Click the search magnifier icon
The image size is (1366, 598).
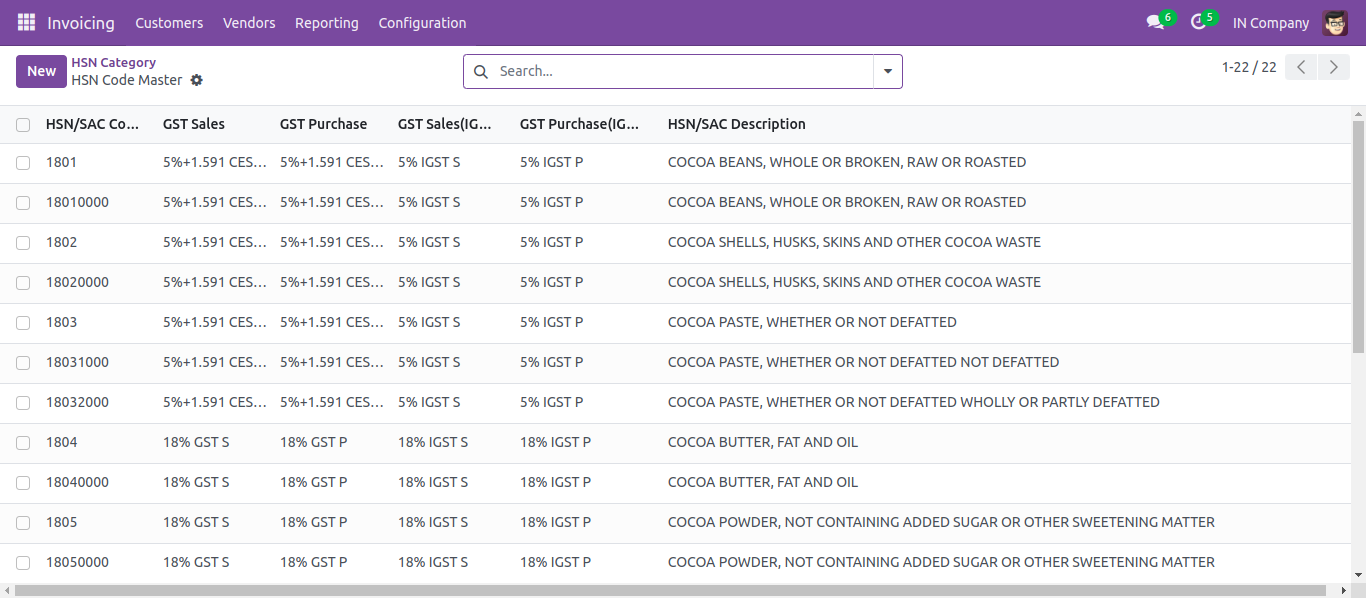(481, 71)
